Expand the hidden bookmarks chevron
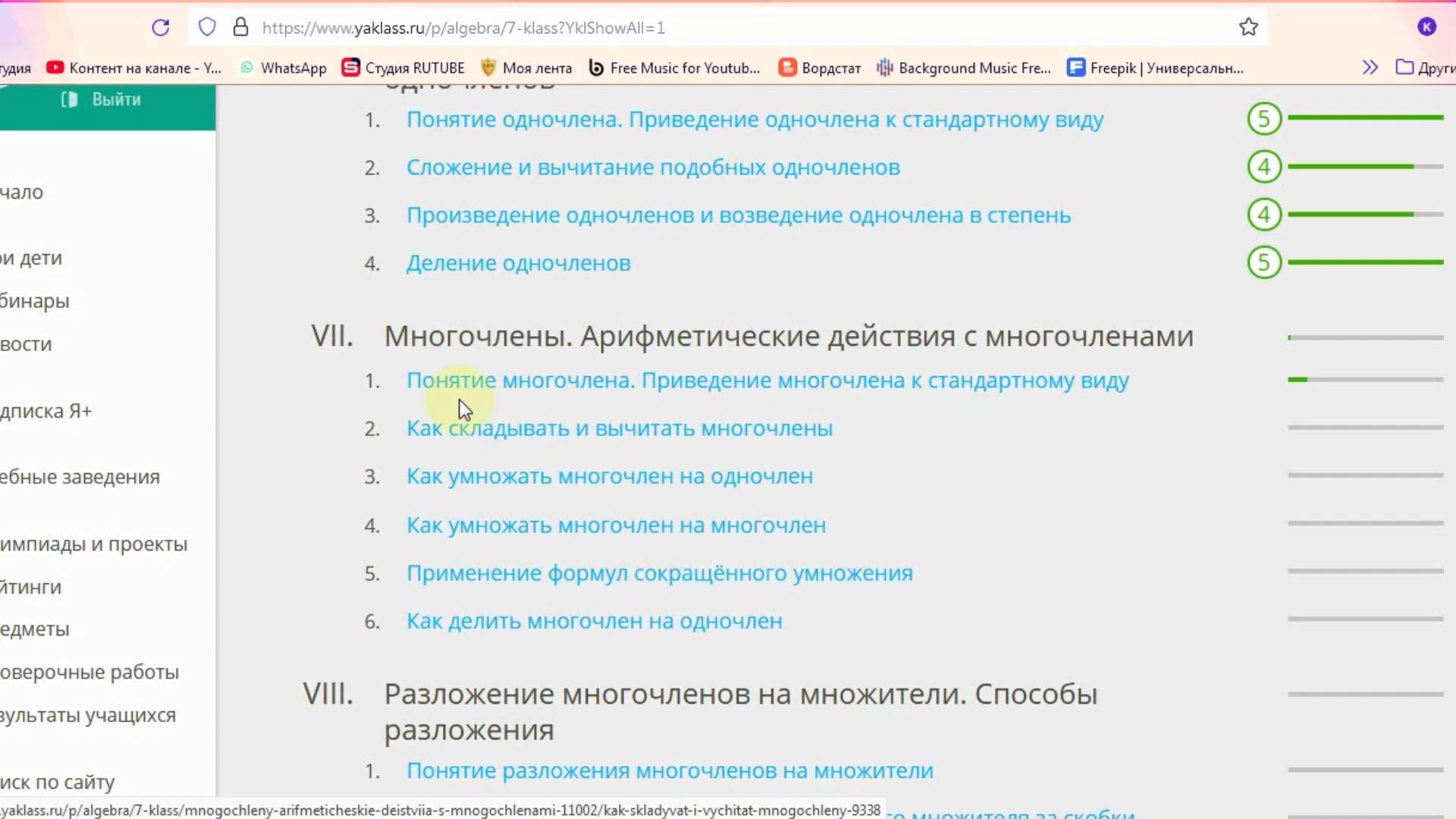The width and height of the screenshot is (1456, 819). (1370, 67)
